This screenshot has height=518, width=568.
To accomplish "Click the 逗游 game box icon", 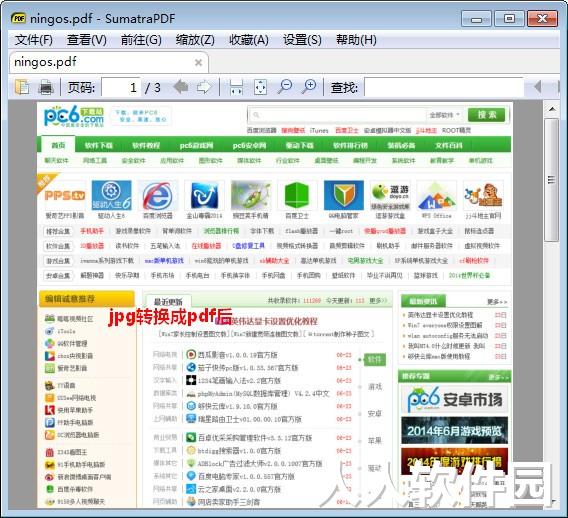I will pos(390,196).
